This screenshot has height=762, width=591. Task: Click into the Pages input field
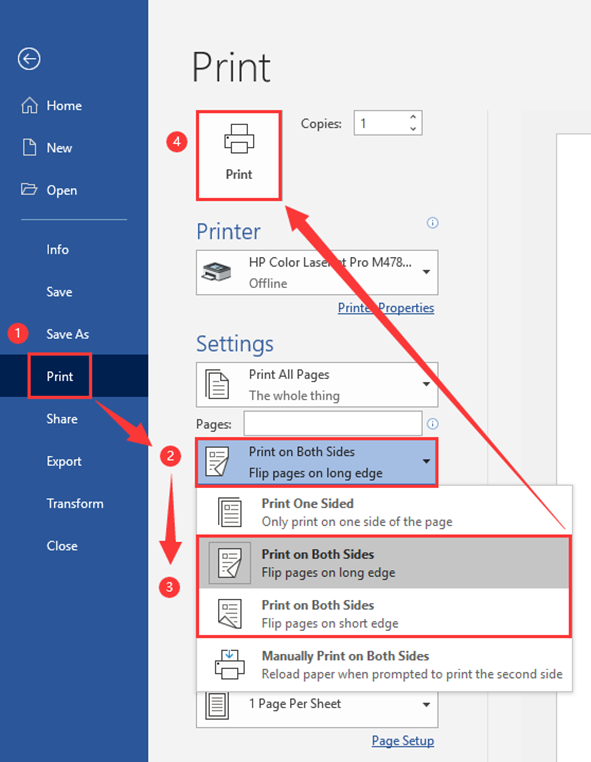point(333,423)
